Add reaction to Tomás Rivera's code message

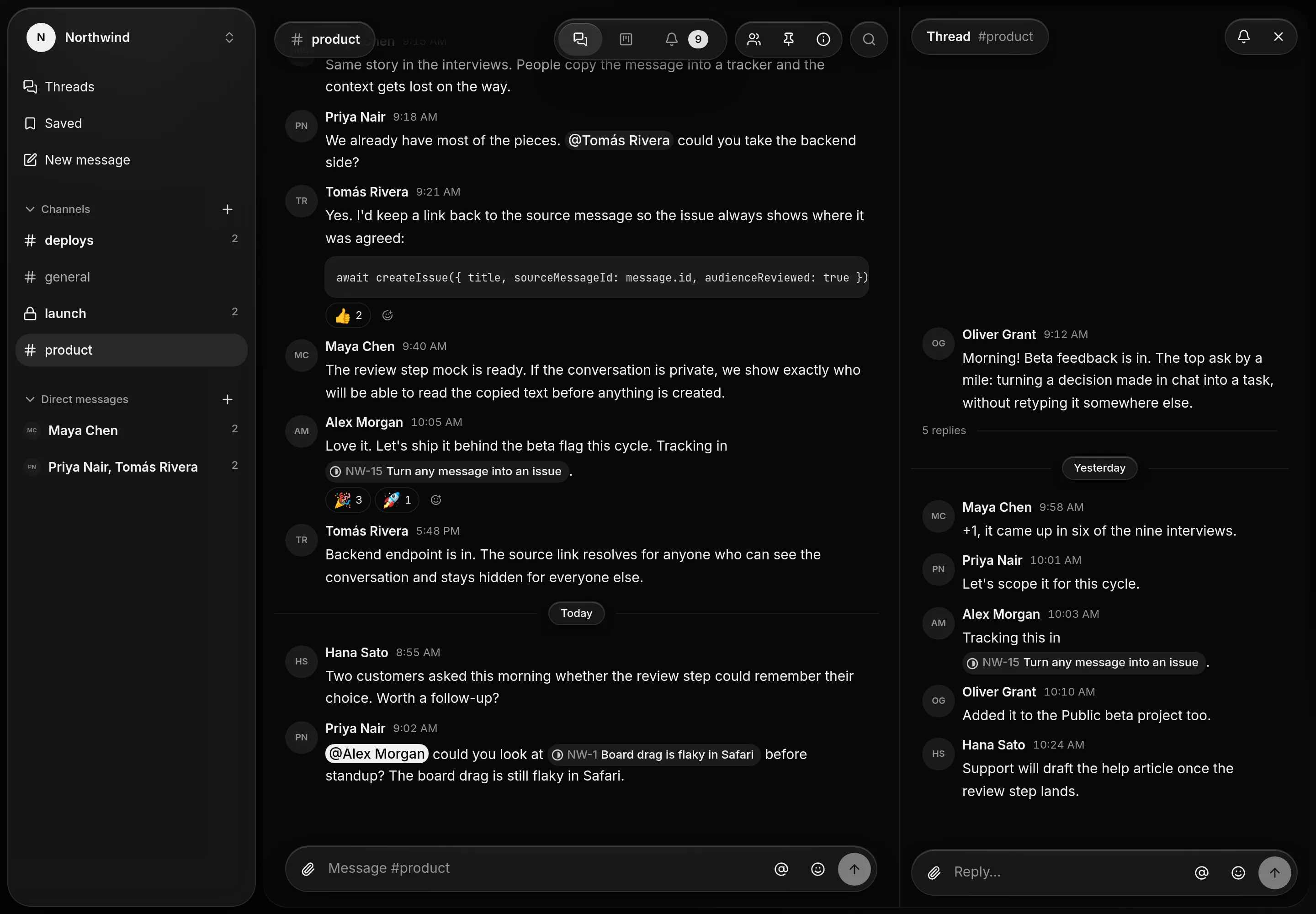[387, 315]
